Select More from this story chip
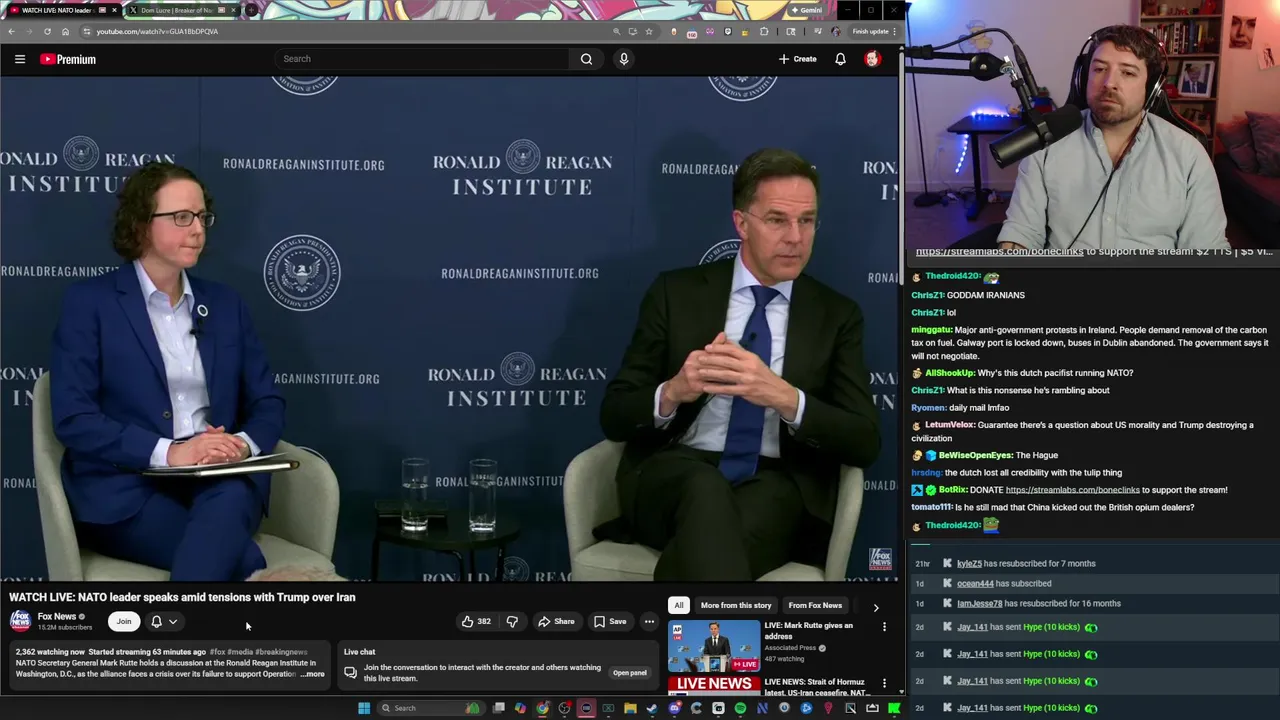 coord(736,605)
